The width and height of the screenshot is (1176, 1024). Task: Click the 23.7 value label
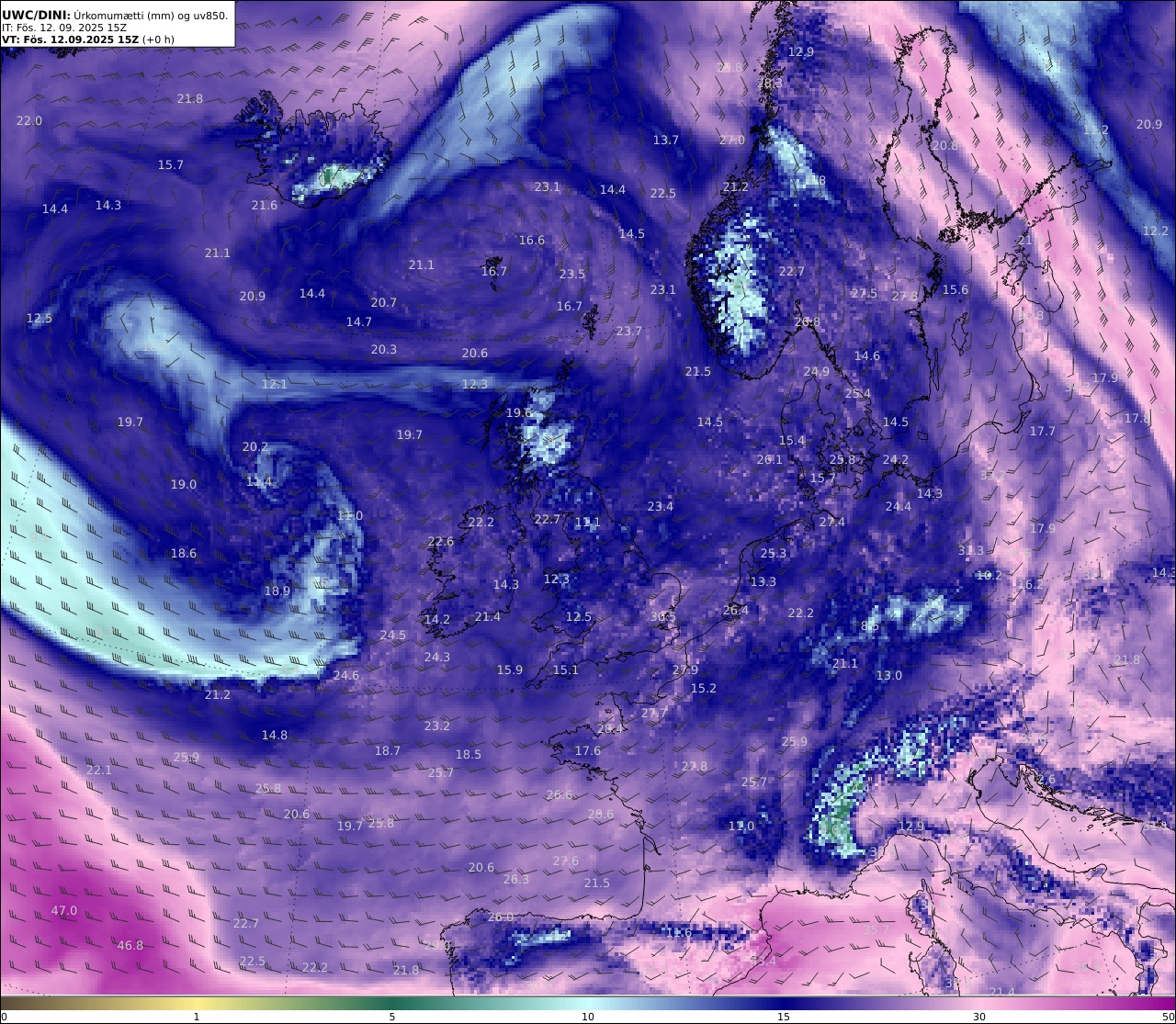[x=629, y=332]
